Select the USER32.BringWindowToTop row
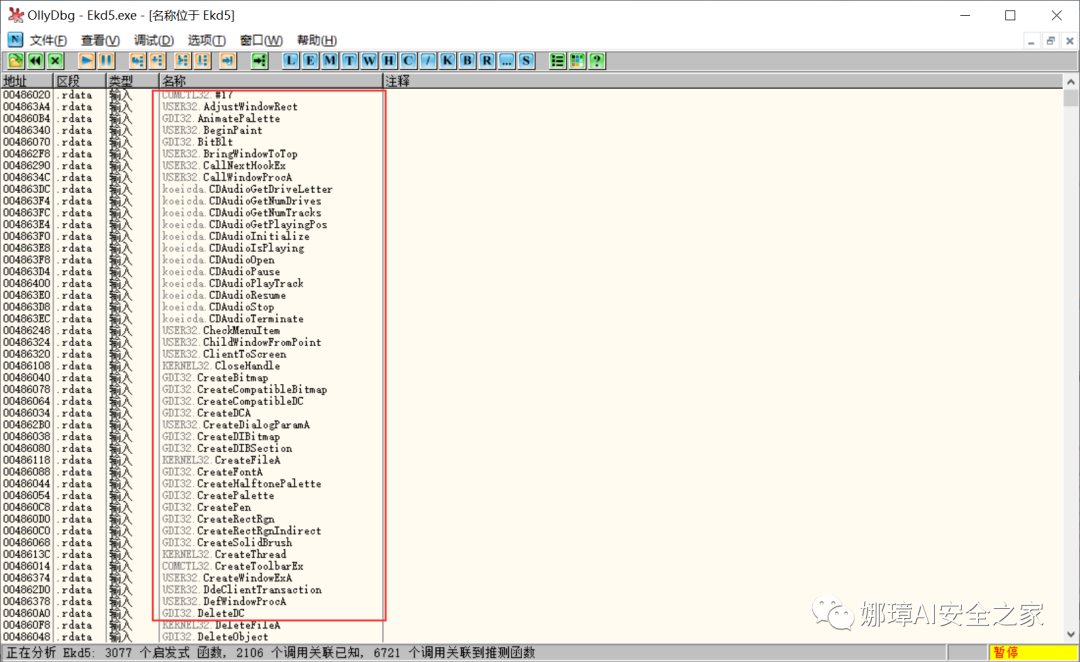Viewport: 1080px width, 662px height. coord(532,154)
